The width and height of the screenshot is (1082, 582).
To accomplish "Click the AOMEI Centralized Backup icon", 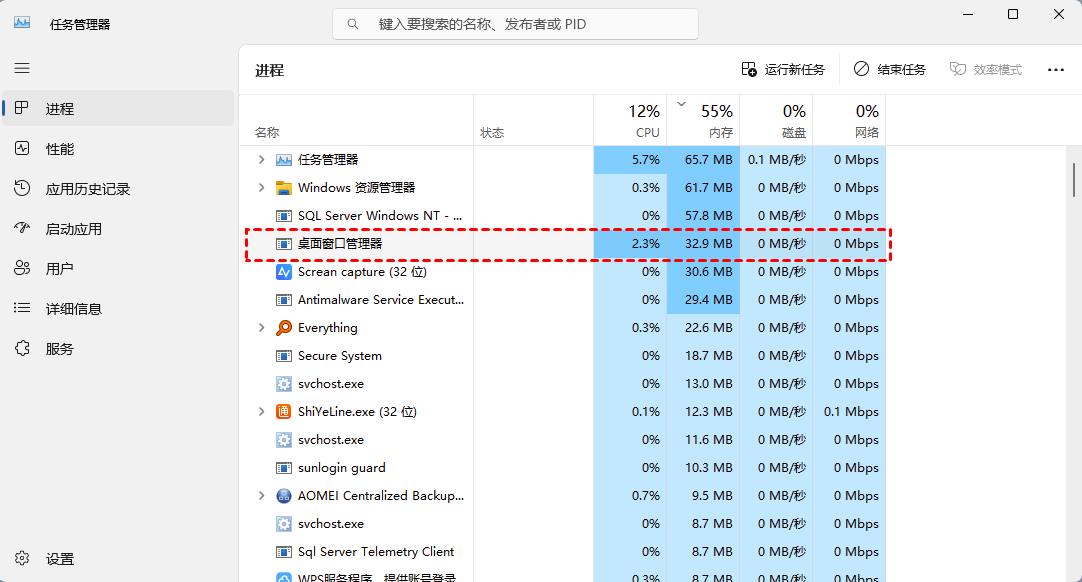I will pyautogui.click(x=284, y=496).
